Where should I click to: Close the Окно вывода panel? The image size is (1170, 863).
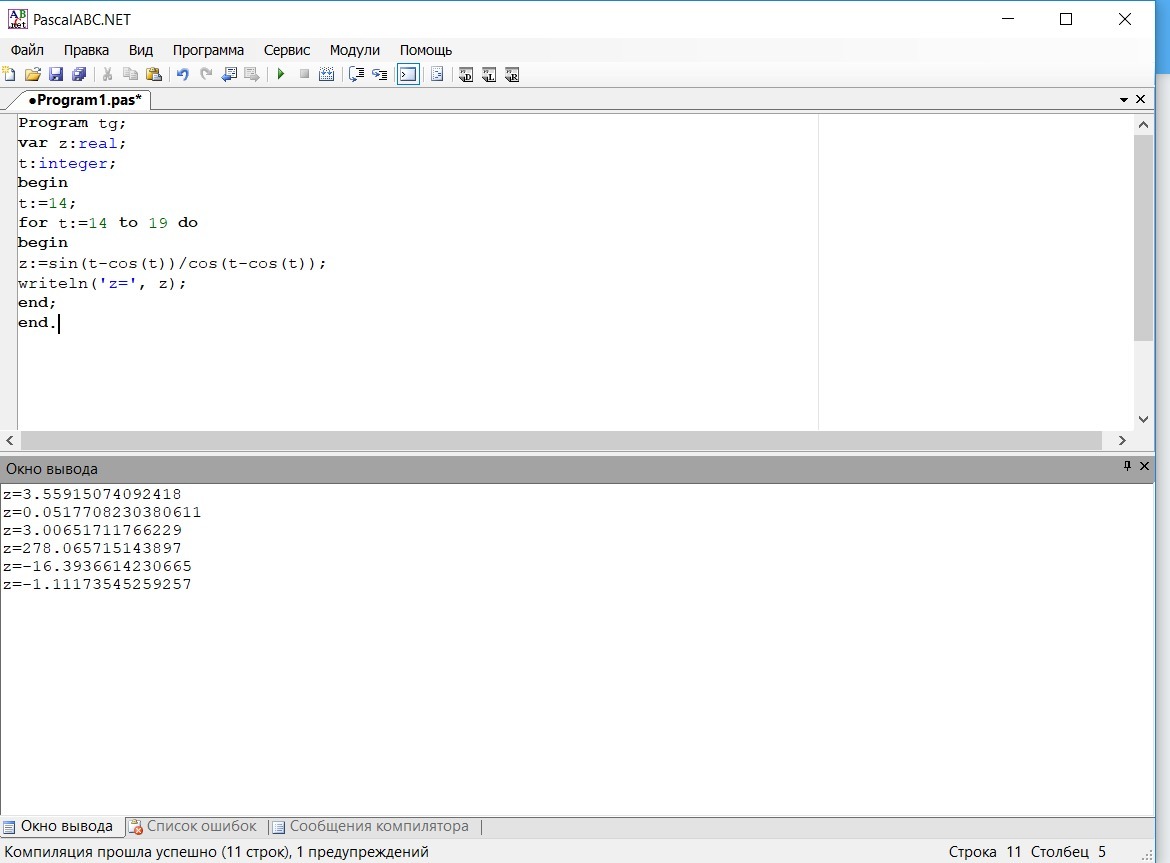(x=1145, y=466)
